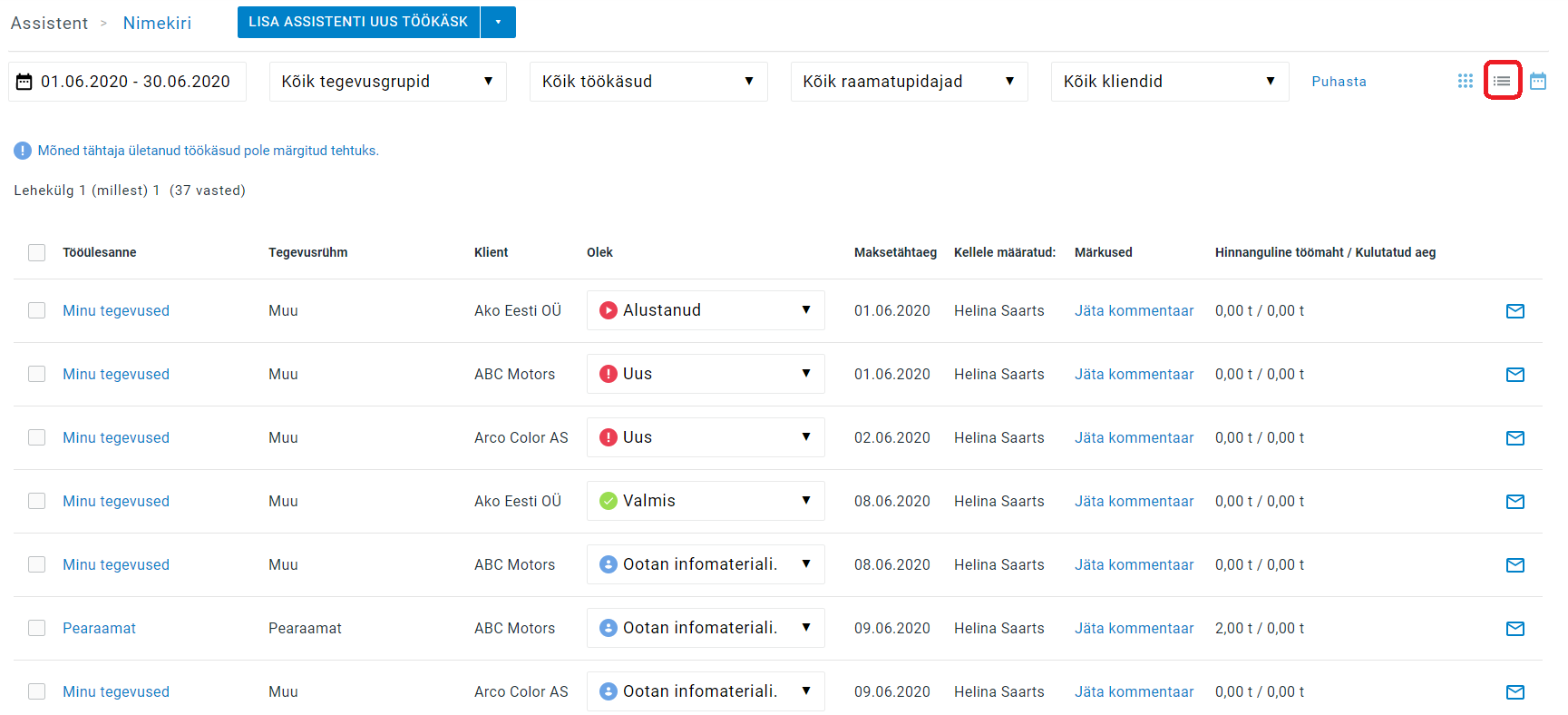Open Uus status dropdown for ABC Motors
The image size is (1568, 715).
click(x=706, y=374)
